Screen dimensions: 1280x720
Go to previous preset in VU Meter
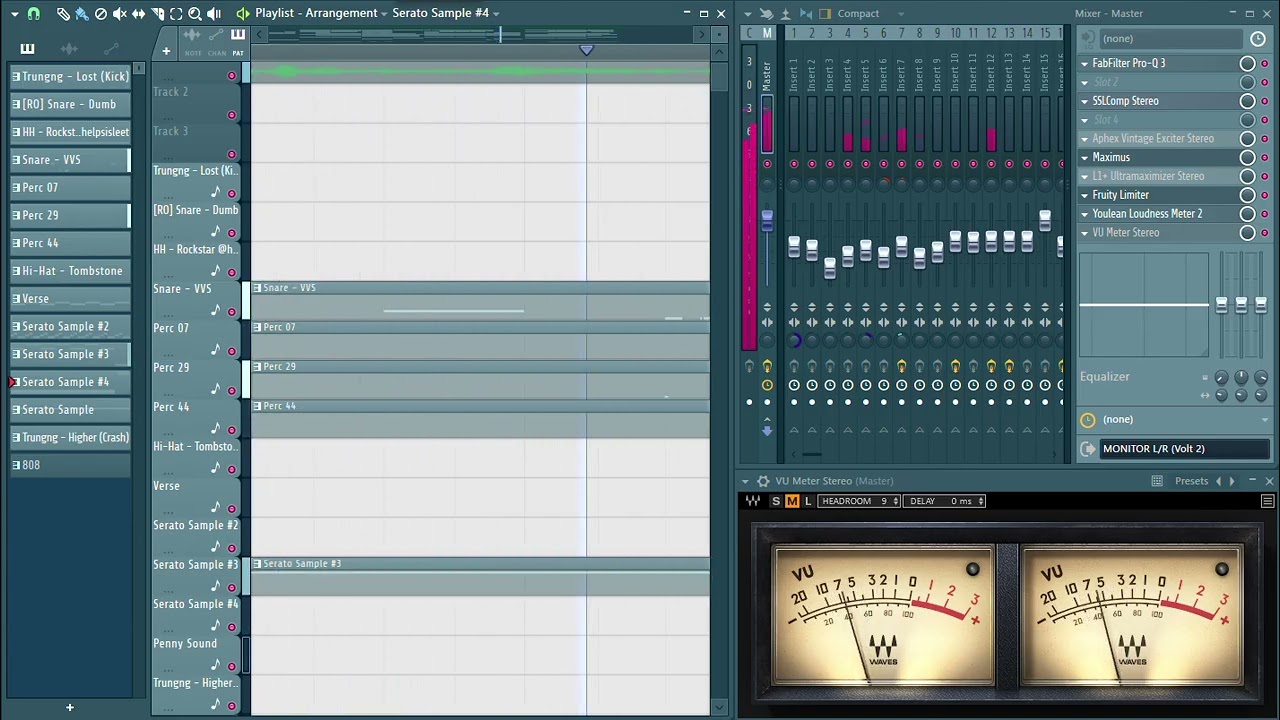1218,481
